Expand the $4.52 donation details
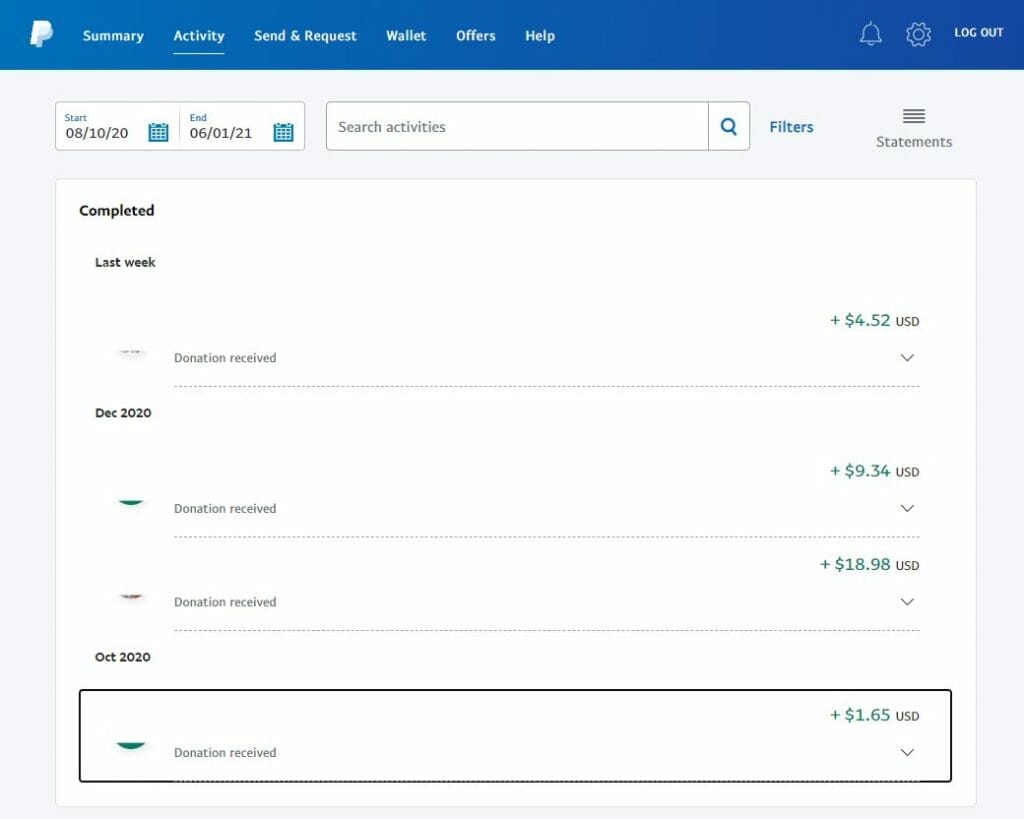 click(907, 357)
